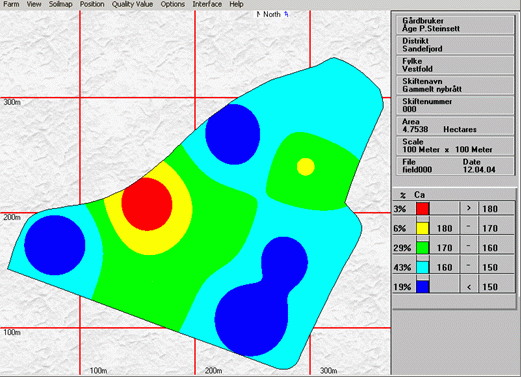Open the Position menu
This screenshot has width=521, height=377.
pos(92,4)
